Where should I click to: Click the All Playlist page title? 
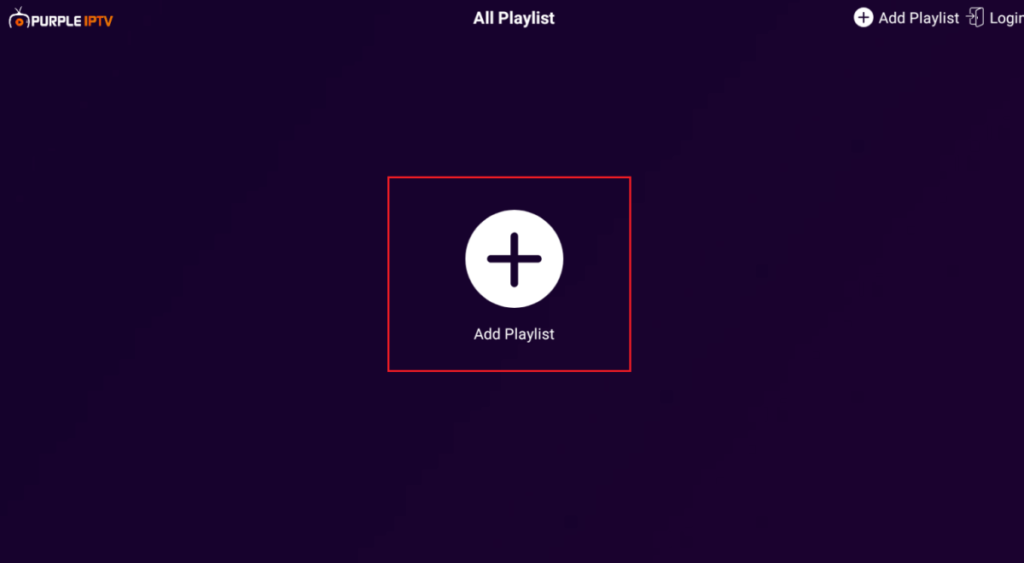point(514,18)
